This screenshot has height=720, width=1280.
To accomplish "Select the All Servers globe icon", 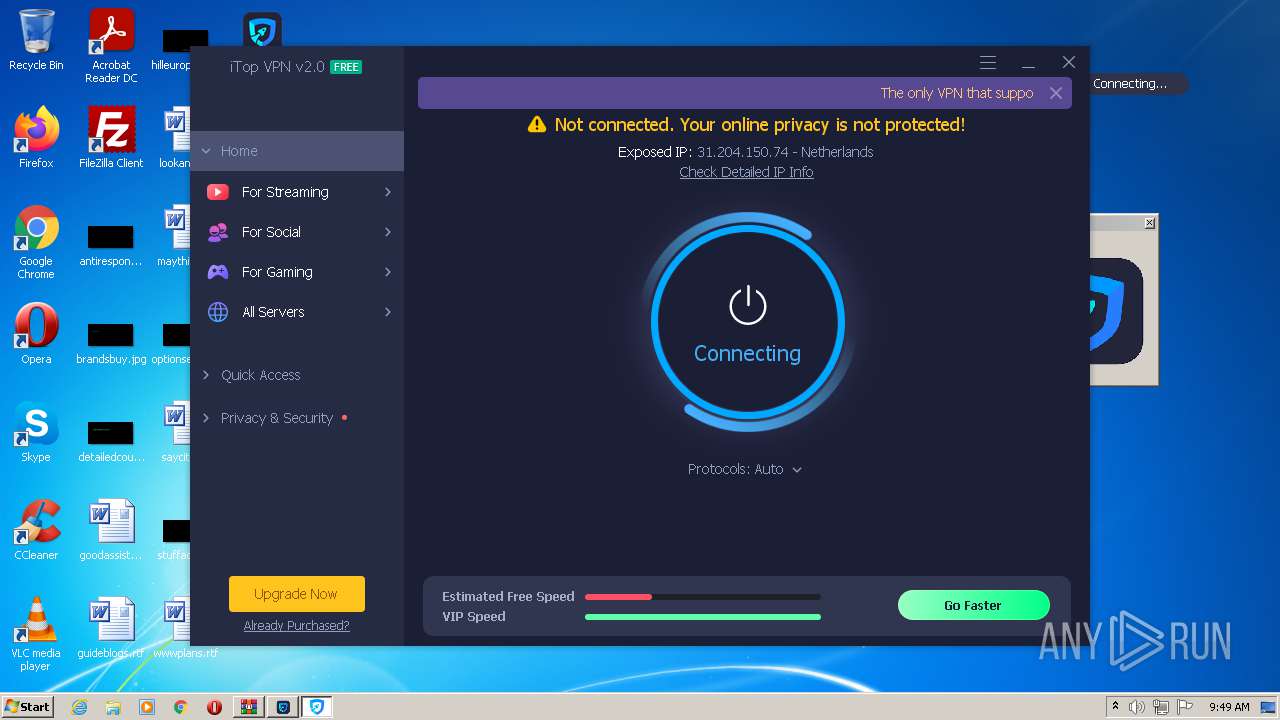I will click(218, 312).
